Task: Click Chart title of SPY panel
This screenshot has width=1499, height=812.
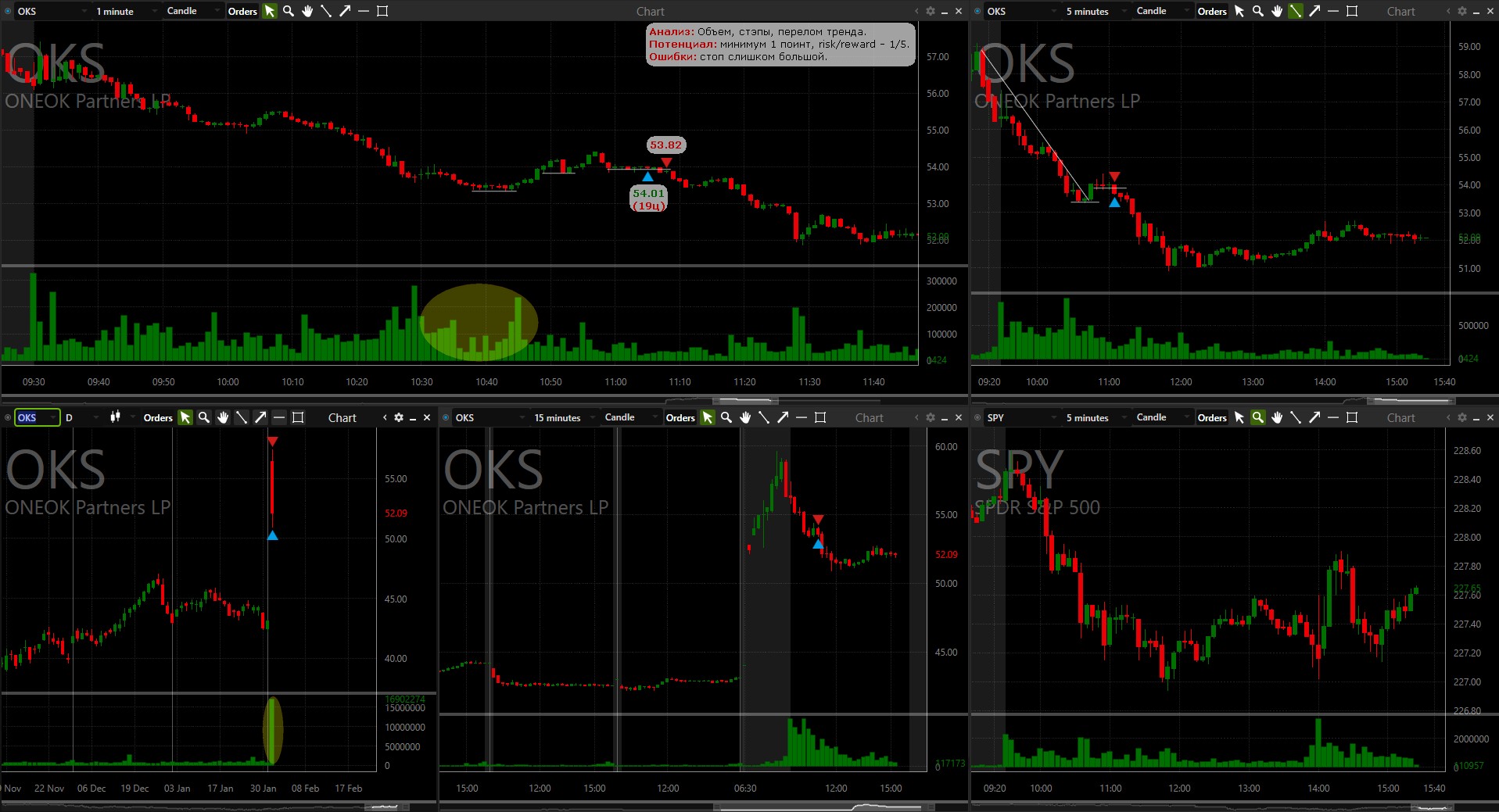Action: (x=1401, y=418)
